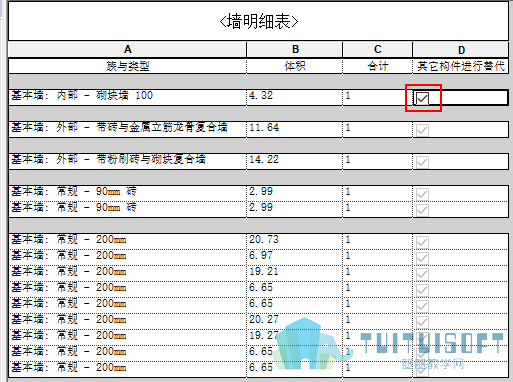
Task: Click the 族与类型 field header
Action: [127, 66]
